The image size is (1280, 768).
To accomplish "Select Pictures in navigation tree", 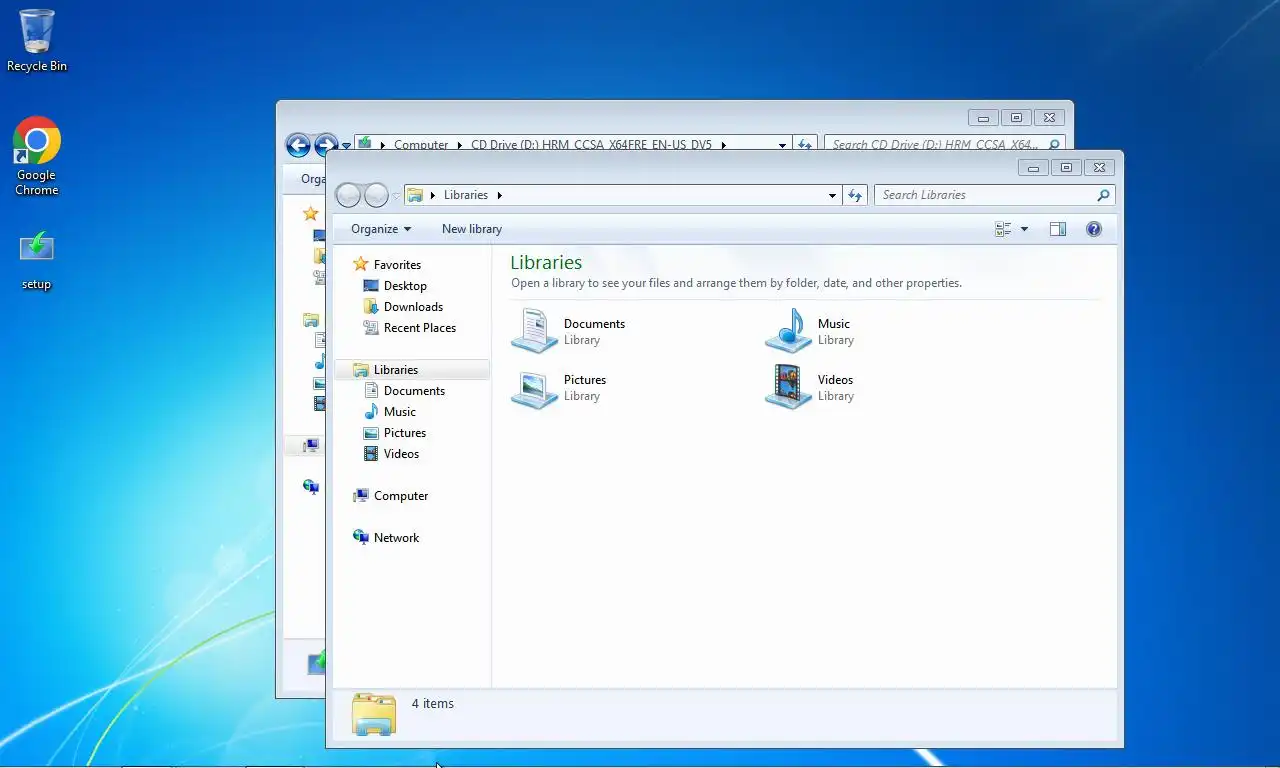I will (x=395, y=433).
